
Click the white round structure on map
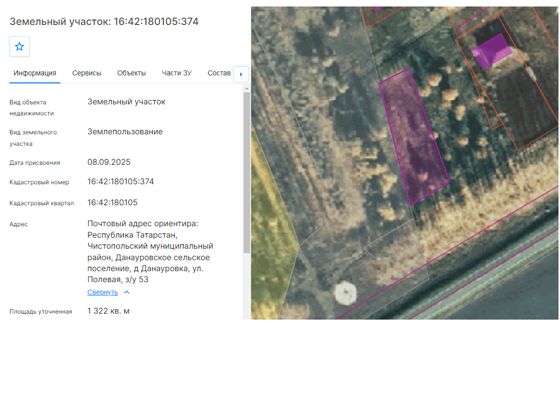coord(346,293)
